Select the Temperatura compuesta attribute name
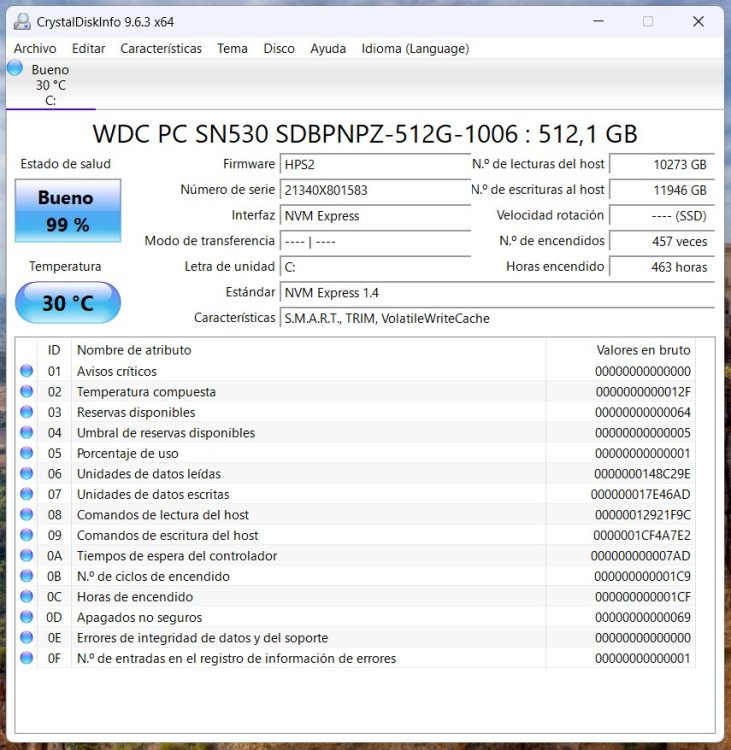 coord(146,392)
